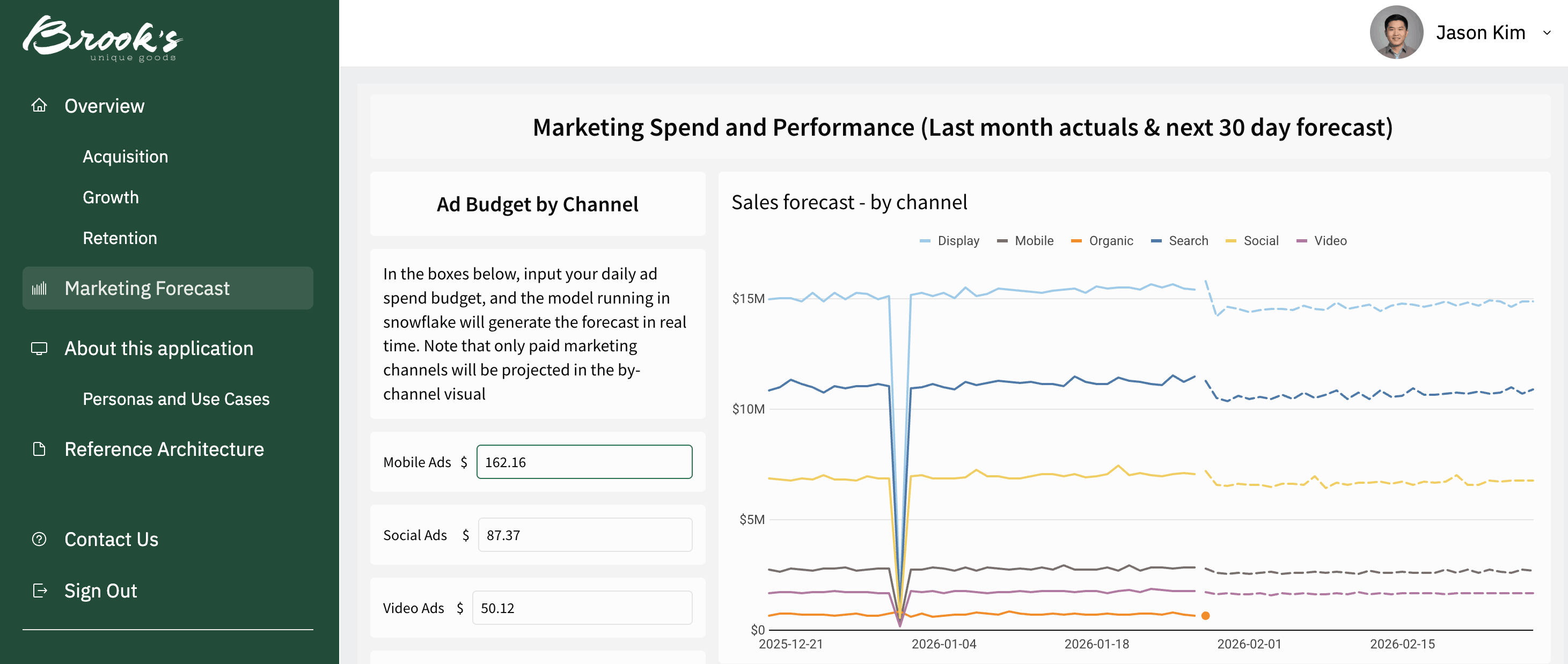Click the Marketing Forecast bar chart icon
This screenshot has height=664, width=1568.
[x=39, y=288]
